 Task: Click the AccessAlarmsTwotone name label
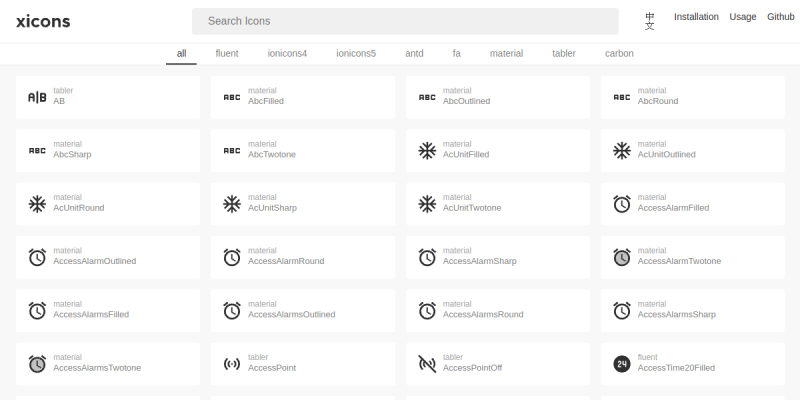[x=97, y=368]
